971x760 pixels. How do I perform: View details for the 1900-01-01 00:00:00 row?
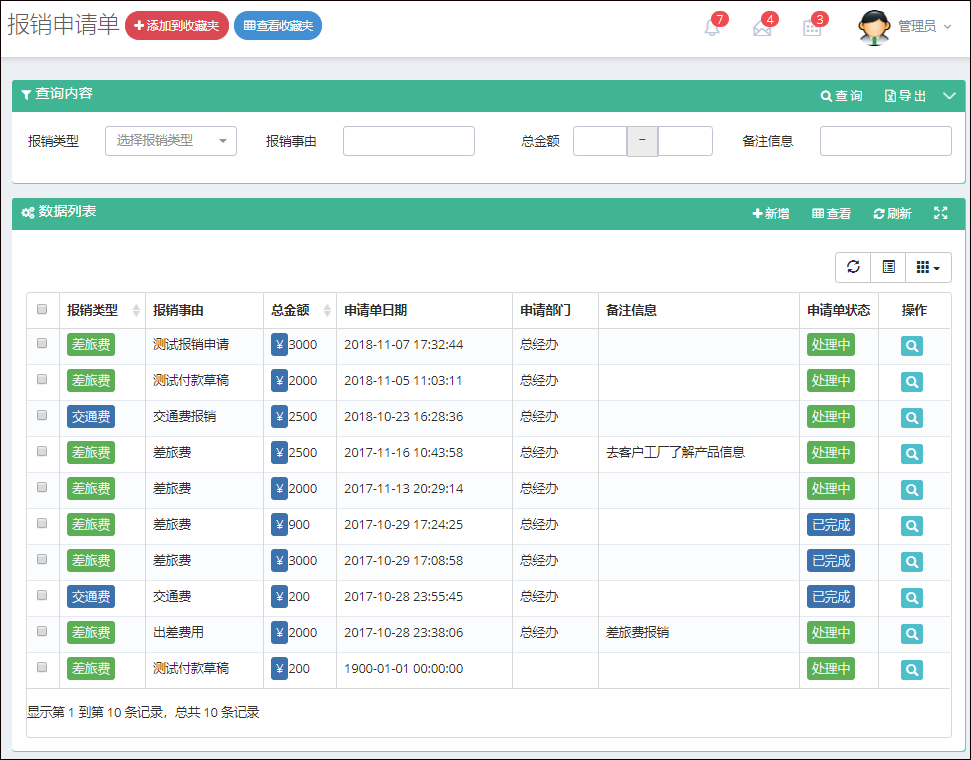[x=912, y=669]
